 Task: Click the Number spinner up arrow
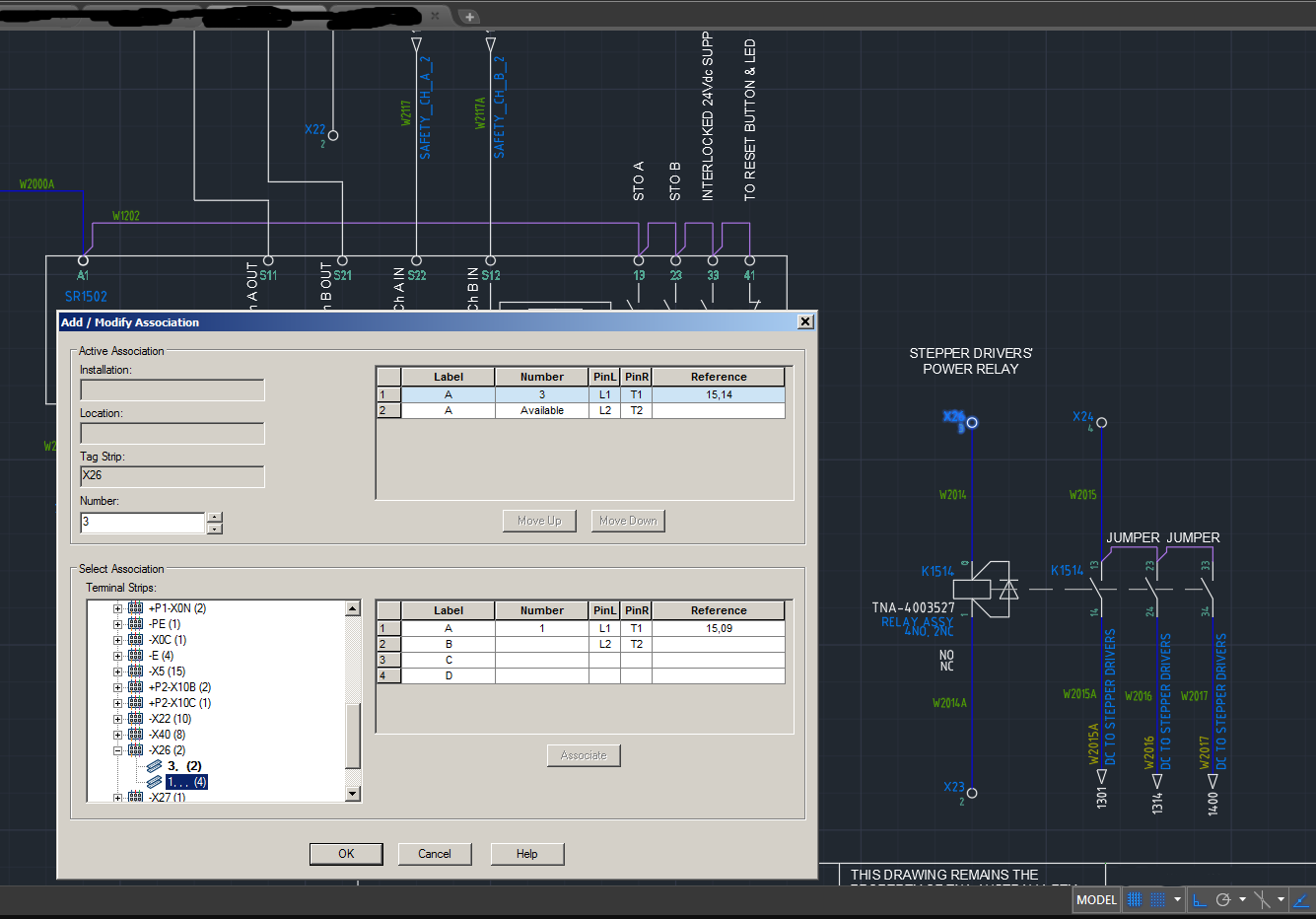(x=215, y=515)
